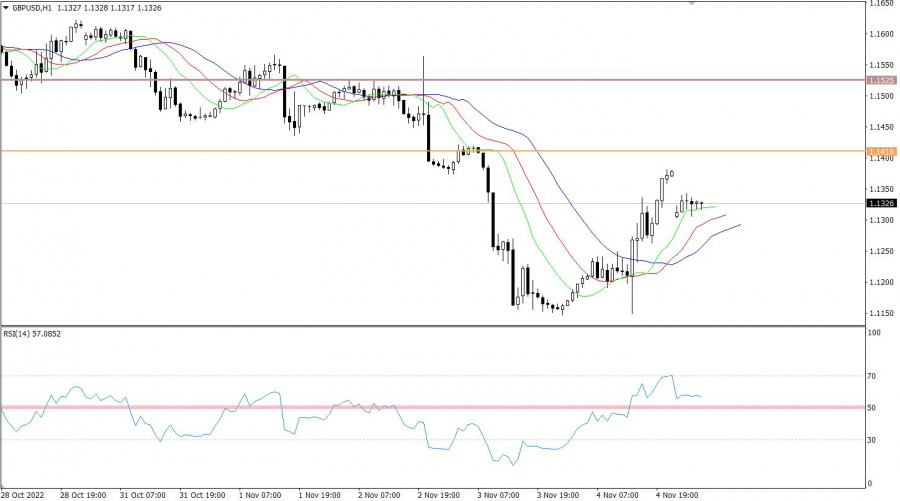Image resolution: width=900 pixels, height=501 pixels.
Task: Click the orange 1.1410 price level tag
Action: [881, 151]
